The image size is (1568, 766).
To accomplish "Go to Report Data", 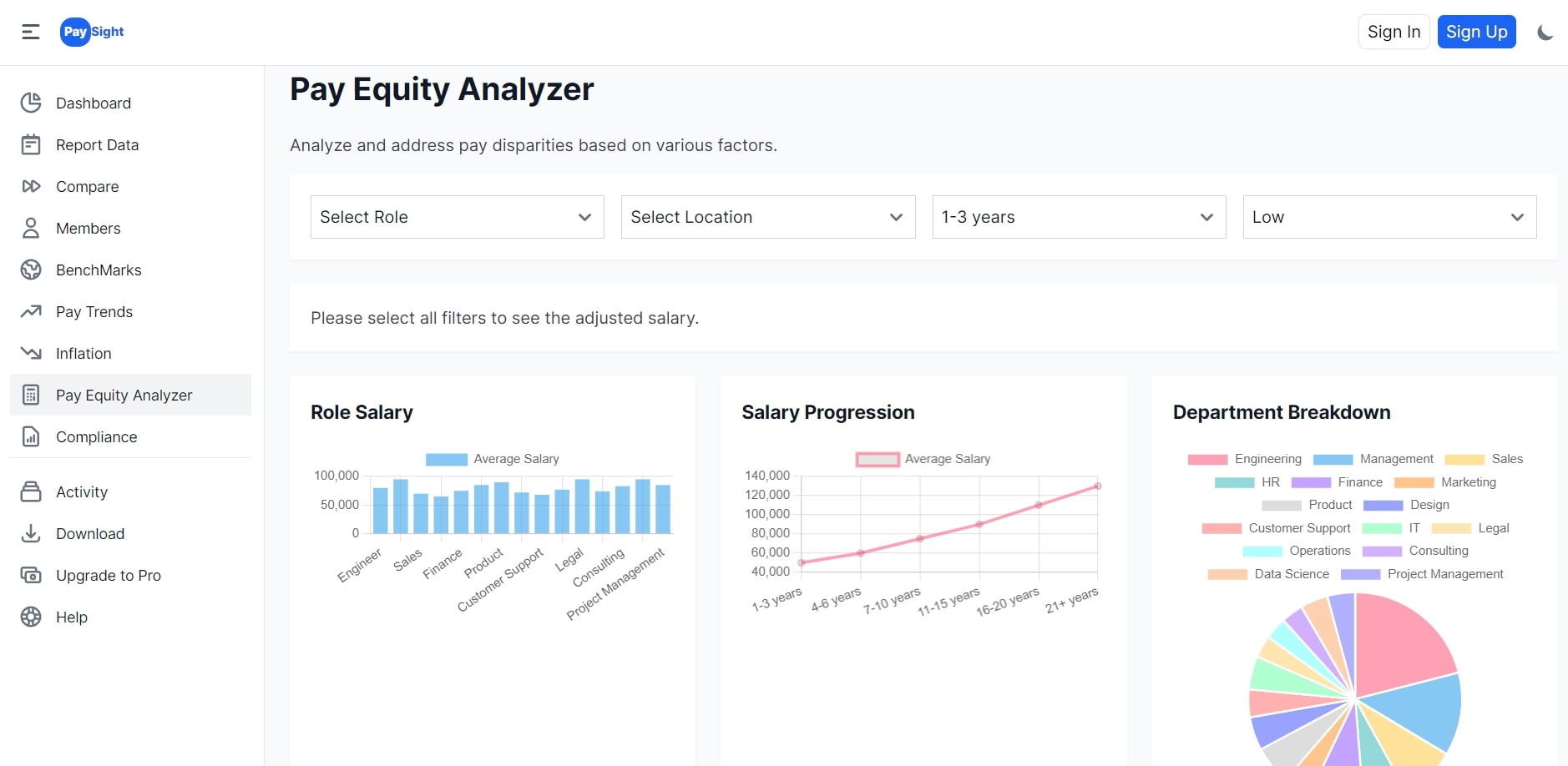I will tap(130, 144).
